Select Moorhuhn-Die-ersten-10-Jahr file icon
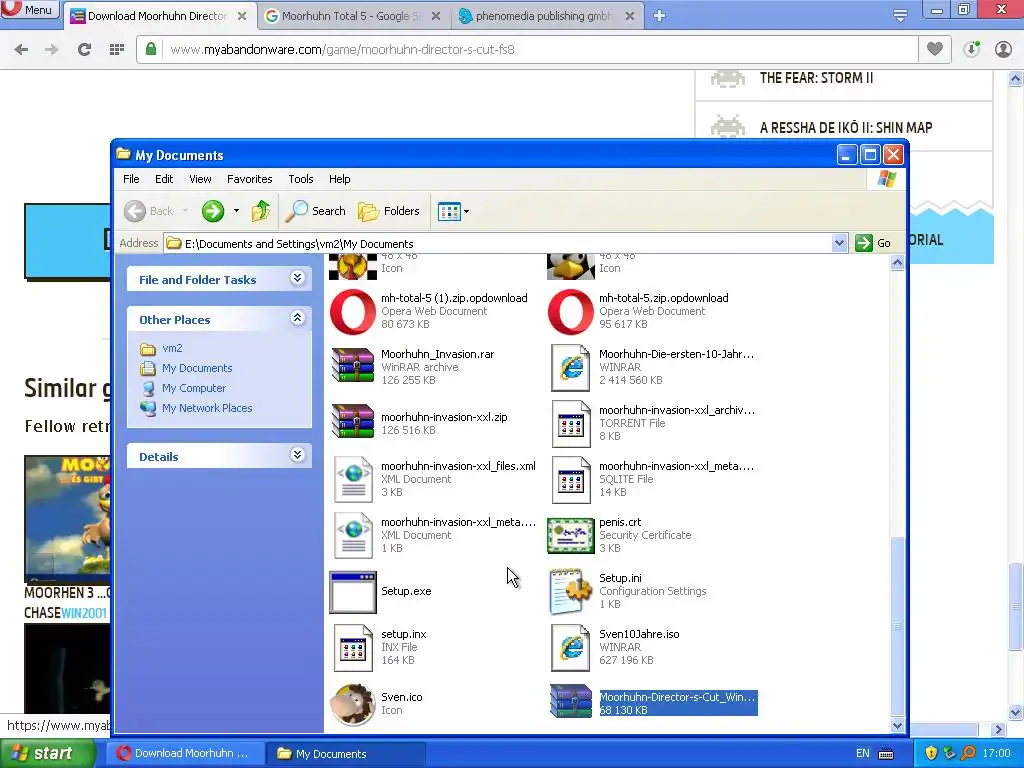Screen dimensions: 1024x768 click(x=571, y=368)
